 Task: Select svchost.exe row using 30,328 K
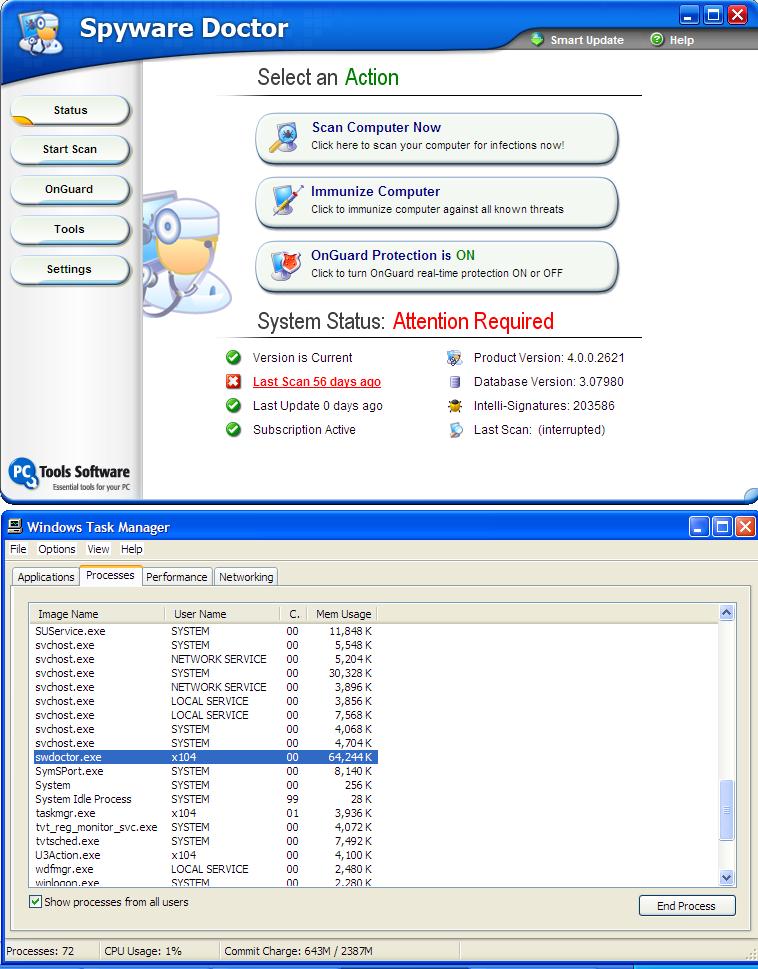[205, 673]
